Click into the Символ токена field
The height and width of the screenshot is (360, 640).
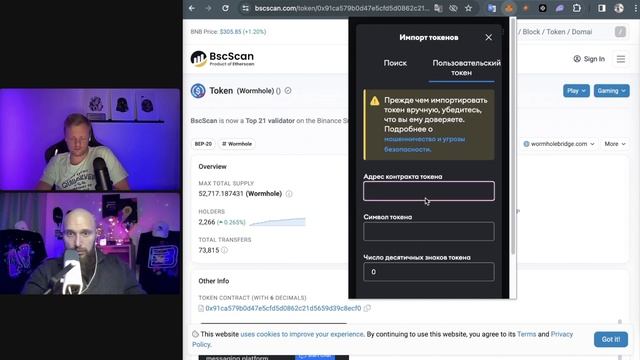click(429, 231)
